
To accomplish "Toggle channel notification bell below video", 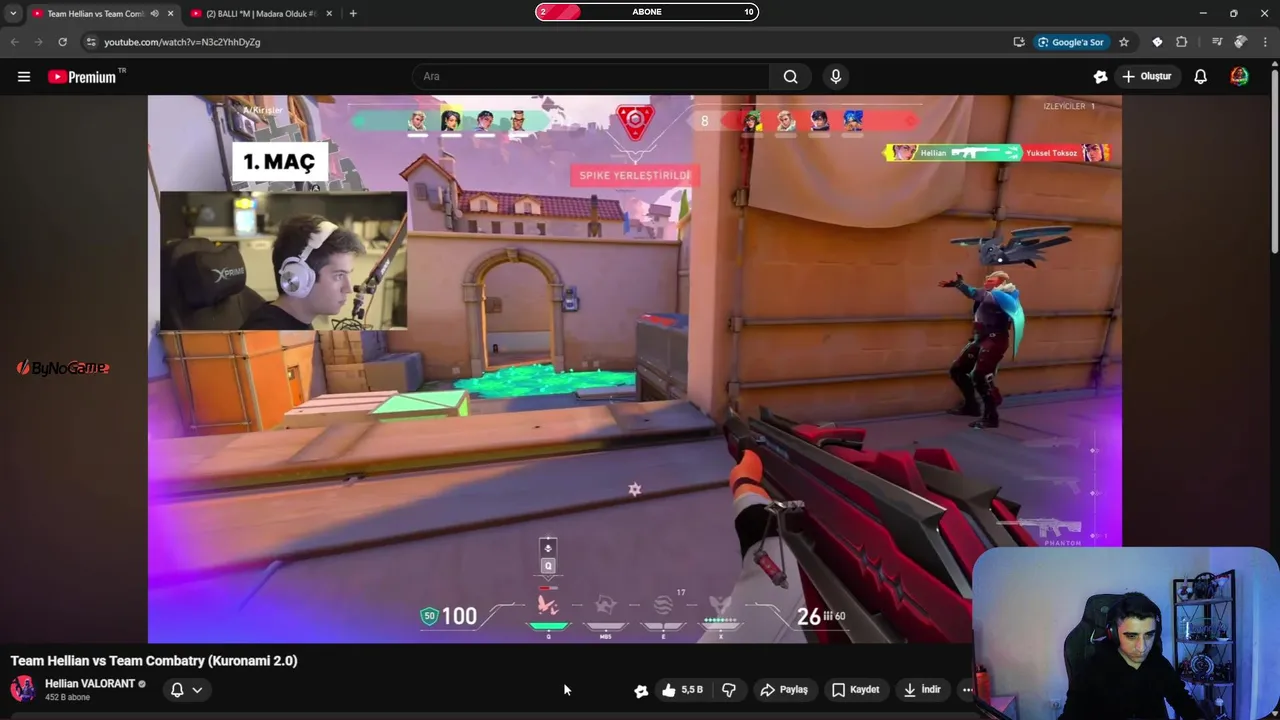I will pos(177,690).
